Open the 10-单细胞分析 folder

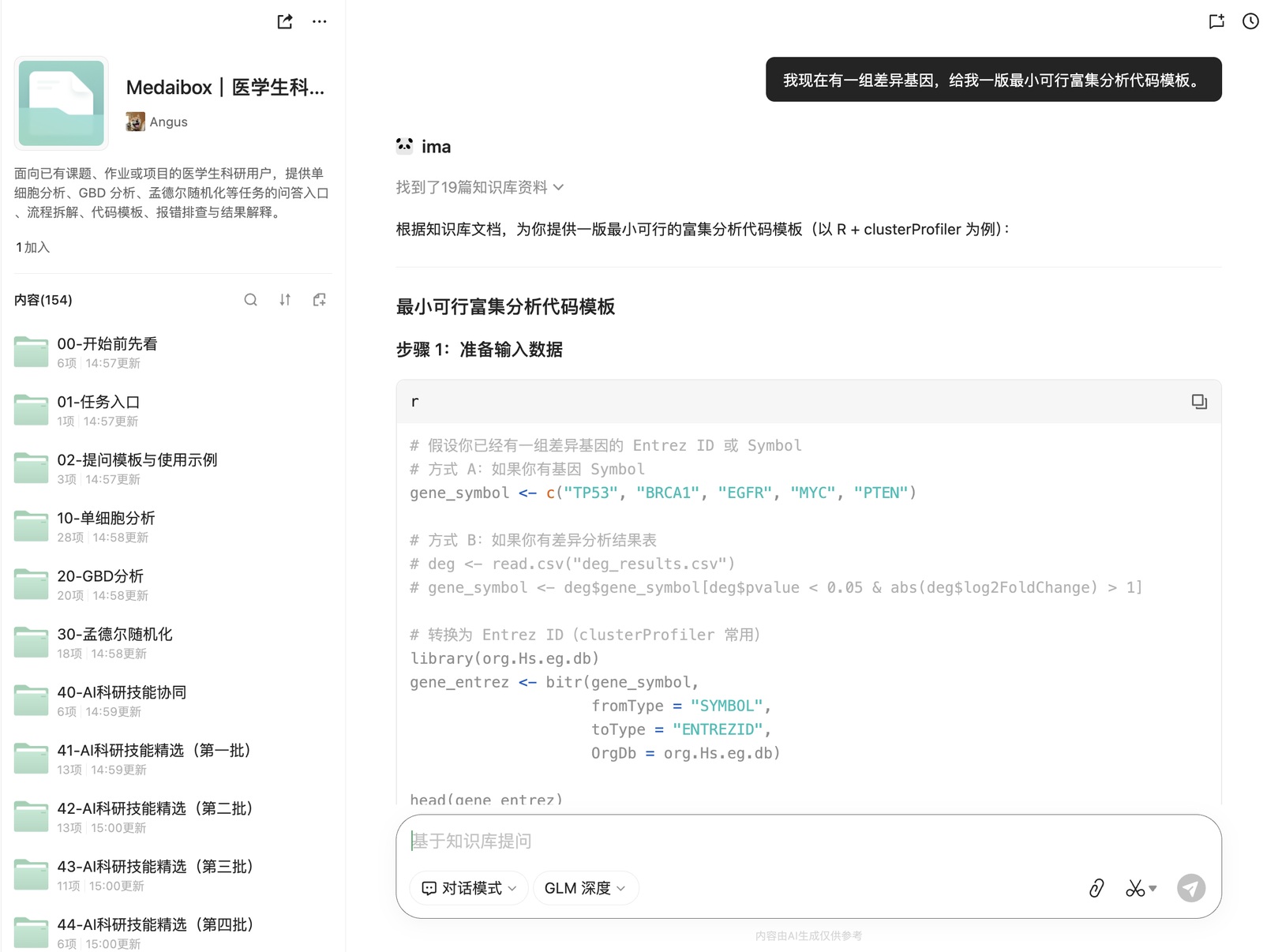tap(172, 527)
